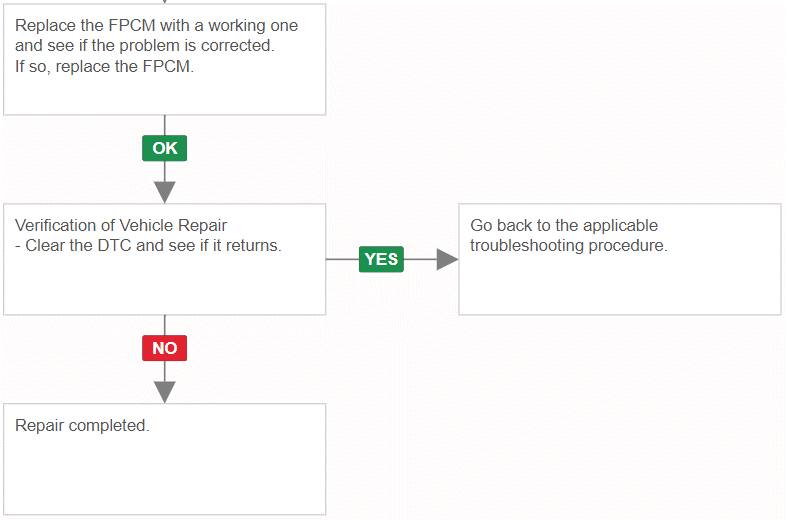Click the arrowhead below the OK badge
This screenshot has height=520, width=787.
165,192
